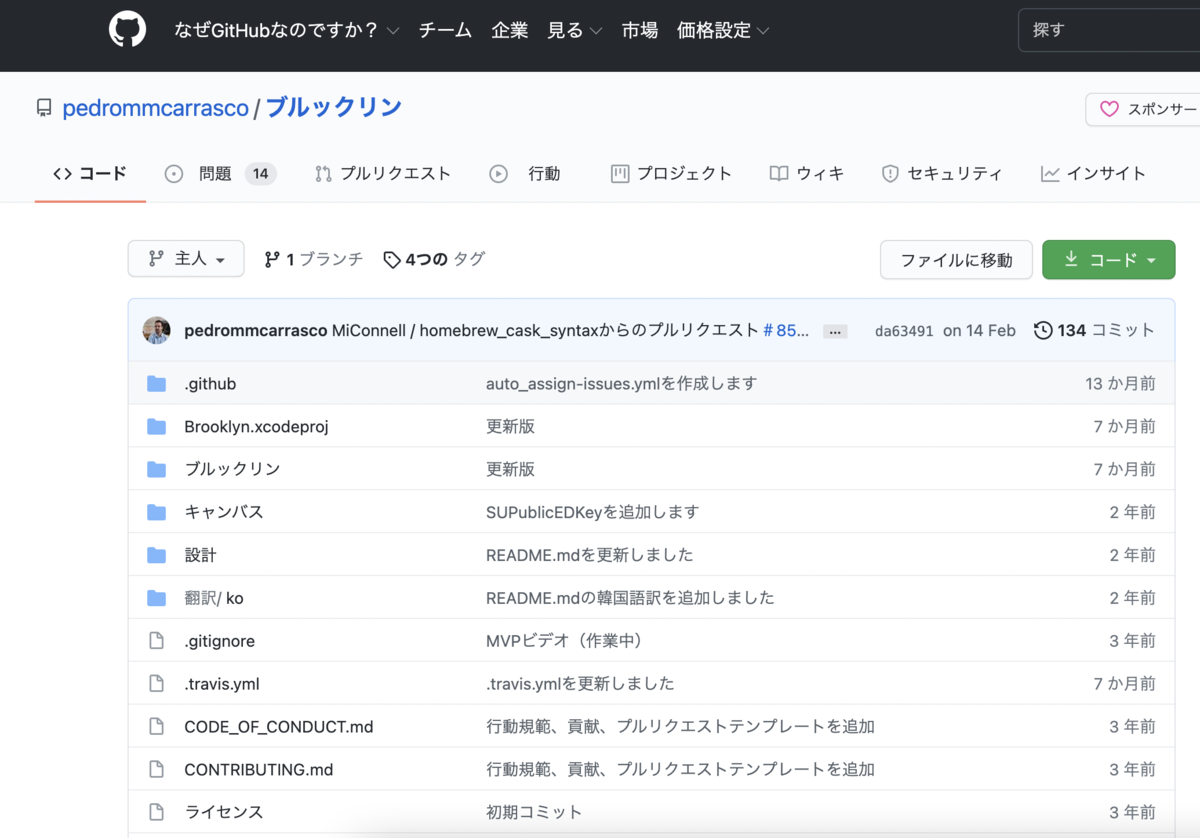
Task: Switch to the セキュリティ tab
Action: pos(942,174)
